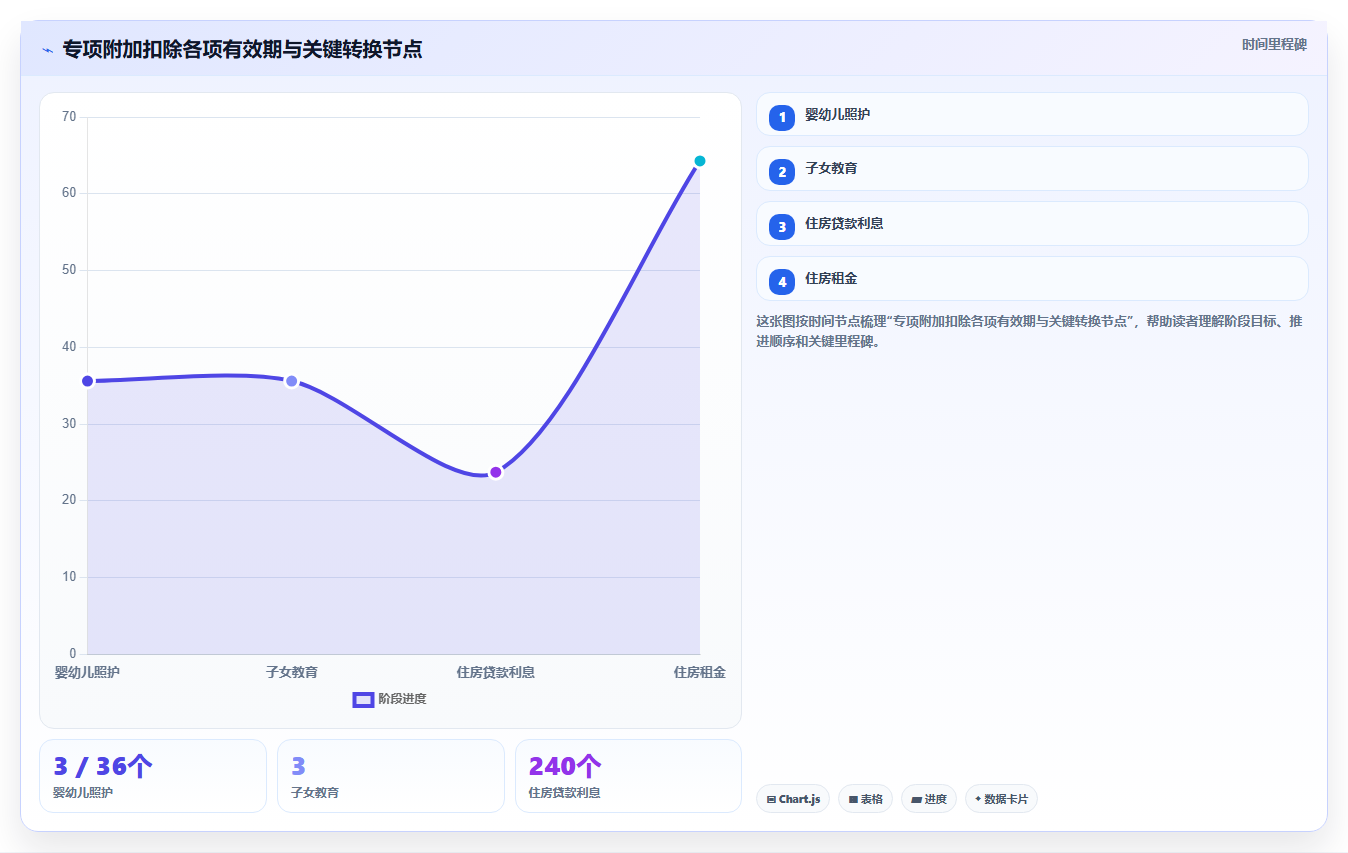Click the description paragraph starting 这张图按时间节点
Screen dimensions: 1348x853
tap(1030, 331)
